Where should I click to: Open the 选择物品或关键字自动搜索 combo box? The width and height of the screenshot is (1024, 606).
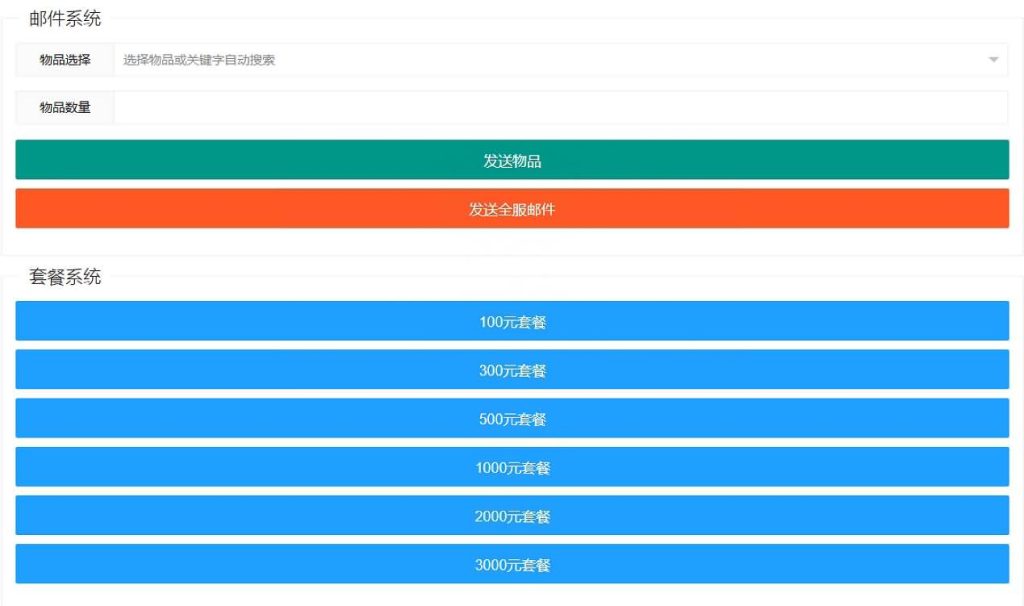[550, 60]
